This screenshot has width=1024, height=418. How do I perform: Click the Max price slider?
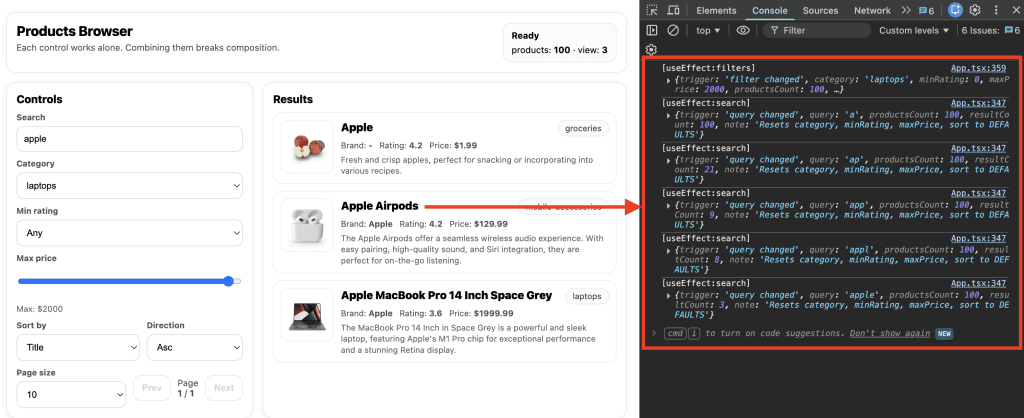point(129,281)
